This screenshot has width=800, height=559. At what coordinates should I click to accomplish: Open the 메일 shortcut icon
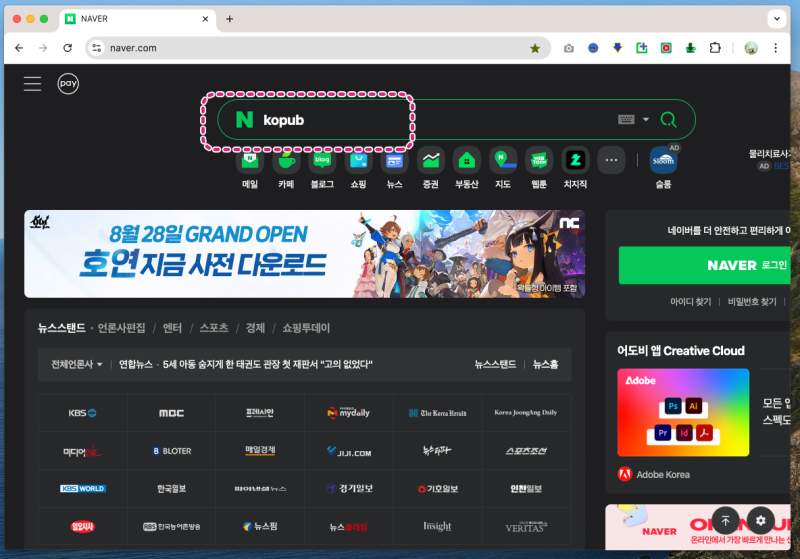(249, 162)
